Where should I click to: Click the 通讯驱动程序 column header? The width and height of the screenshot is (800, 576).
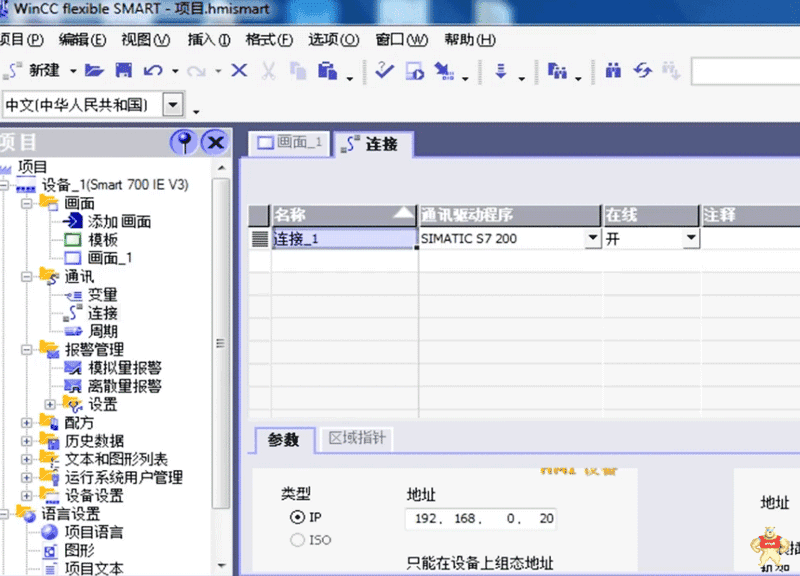[510, 215]
